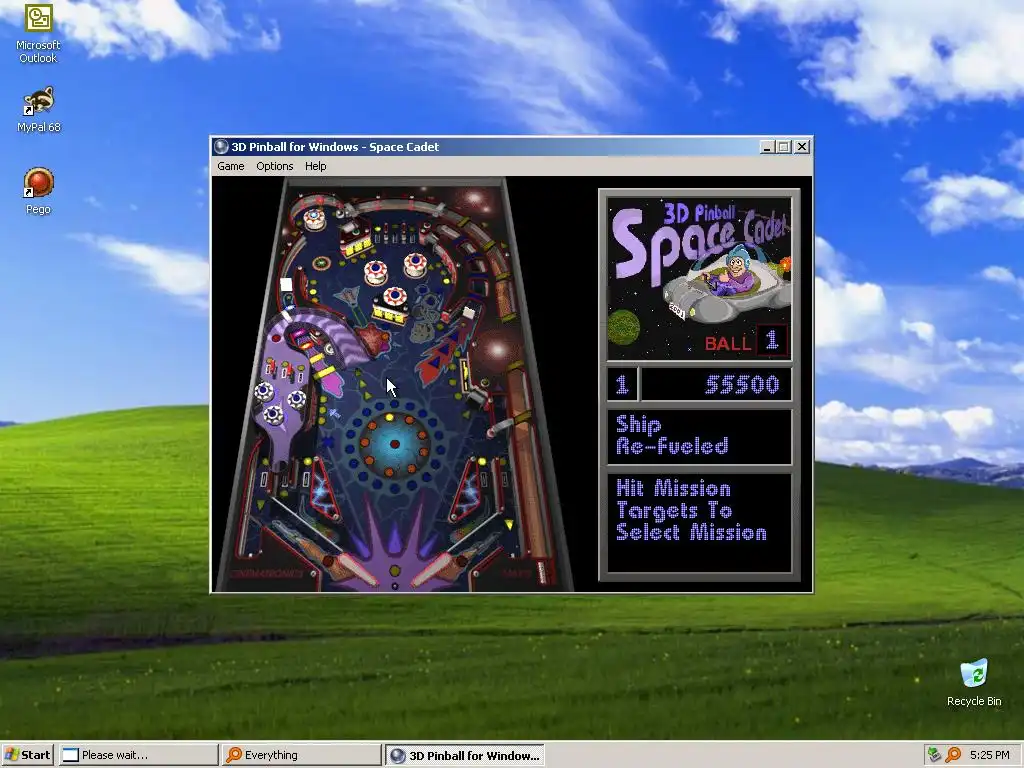Open the Microsoft Outlook desktop icon
The image size is (1024, 768).
(38, 34)
